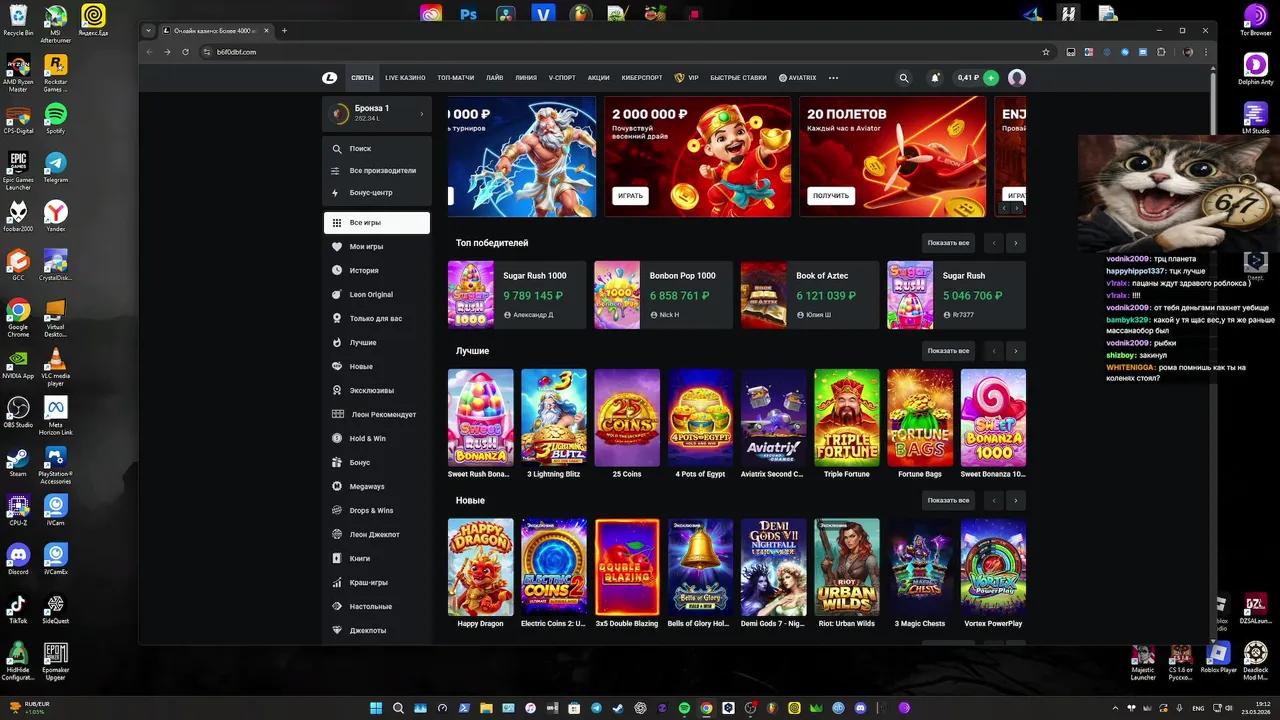Select Леон Джекпот category
This screenshot has width=1280, height=720.
point(377,534)
